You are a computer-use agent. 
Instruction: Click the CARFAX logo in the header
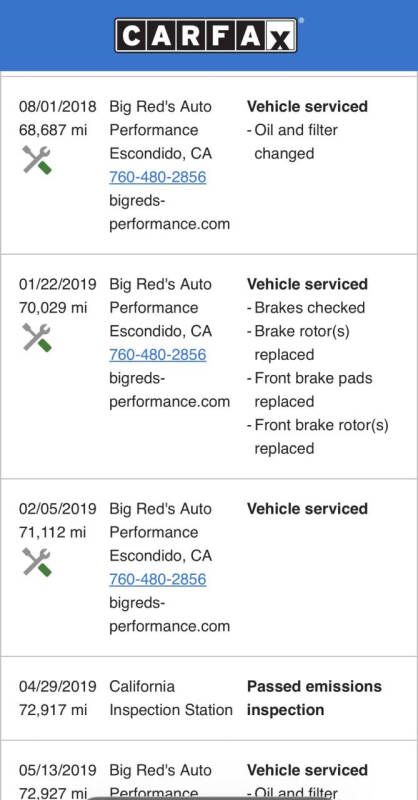(206, 35)
